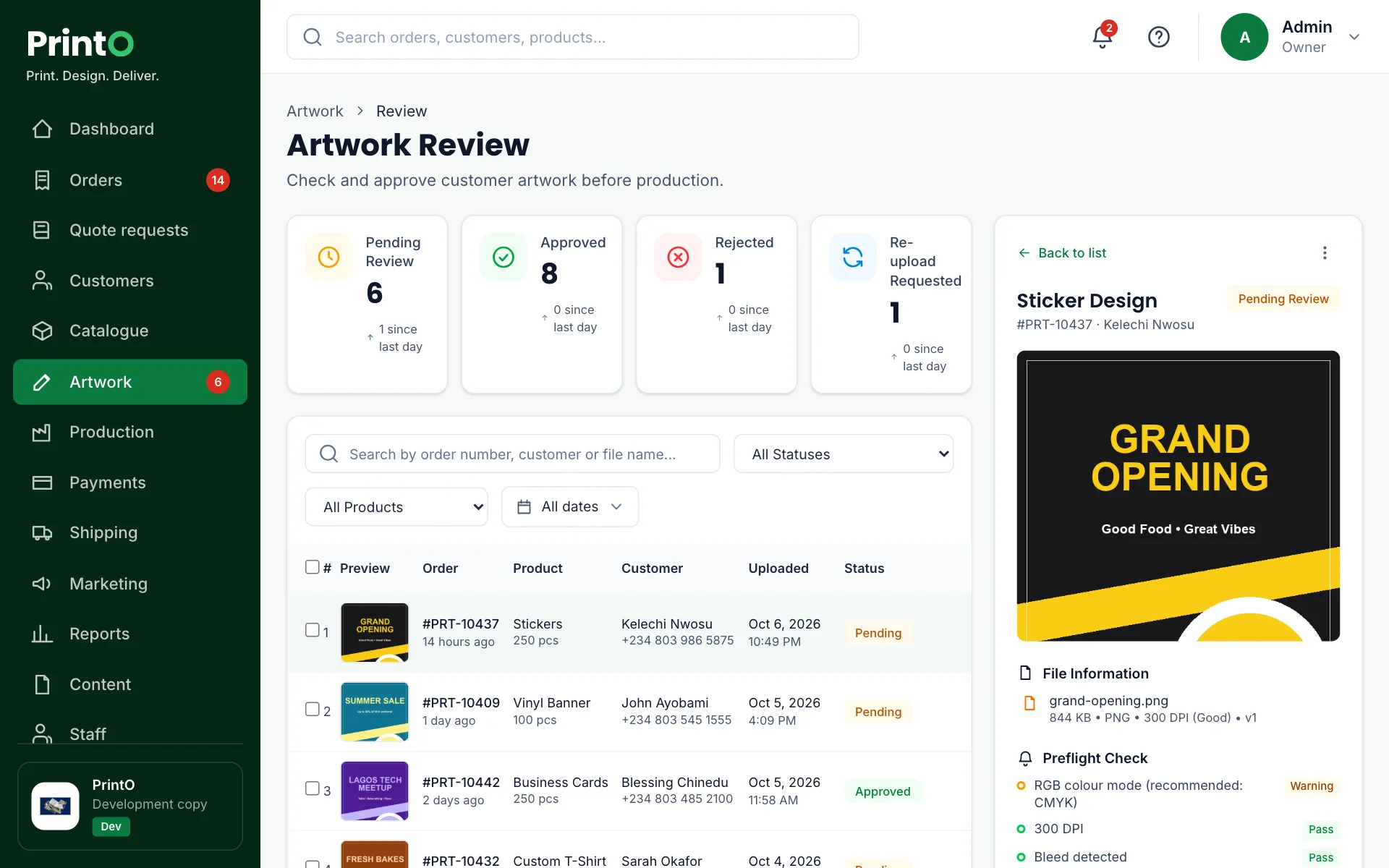Viewport: 1389px width, 868px height.
Task: Open the Summer Sale thumbnail preview
Action: (375, 712)
